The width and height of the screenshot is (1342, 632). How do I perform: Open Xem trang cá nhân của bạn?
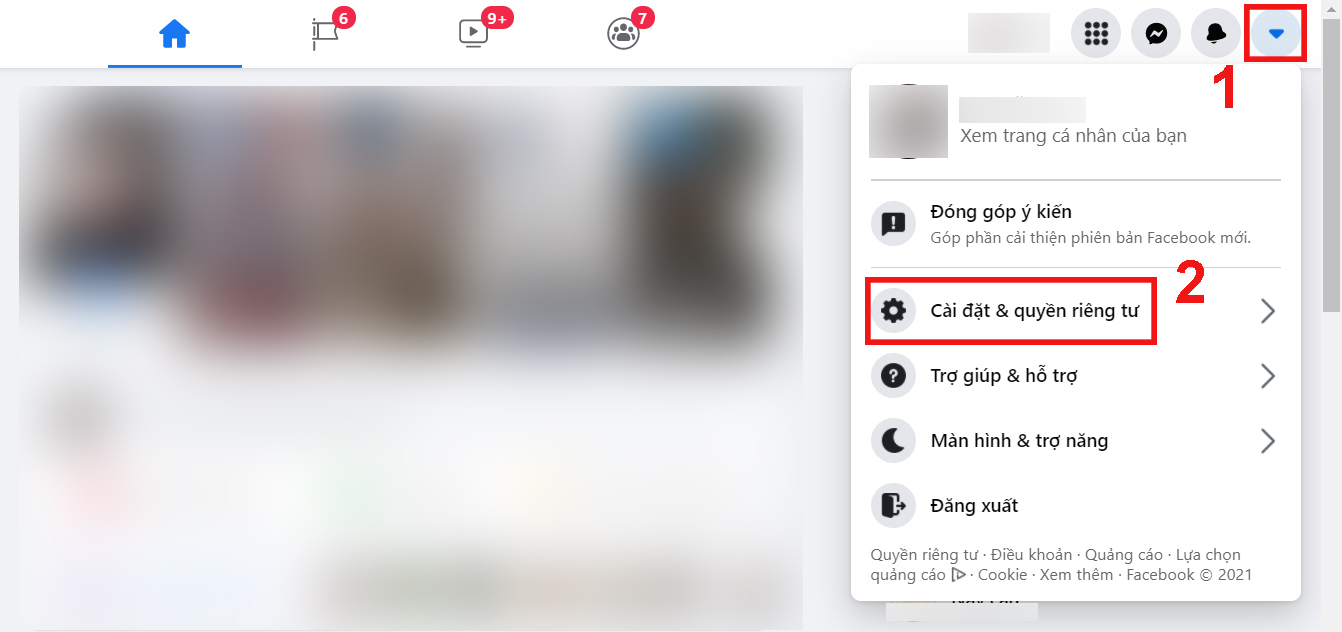click(1073, 135)
